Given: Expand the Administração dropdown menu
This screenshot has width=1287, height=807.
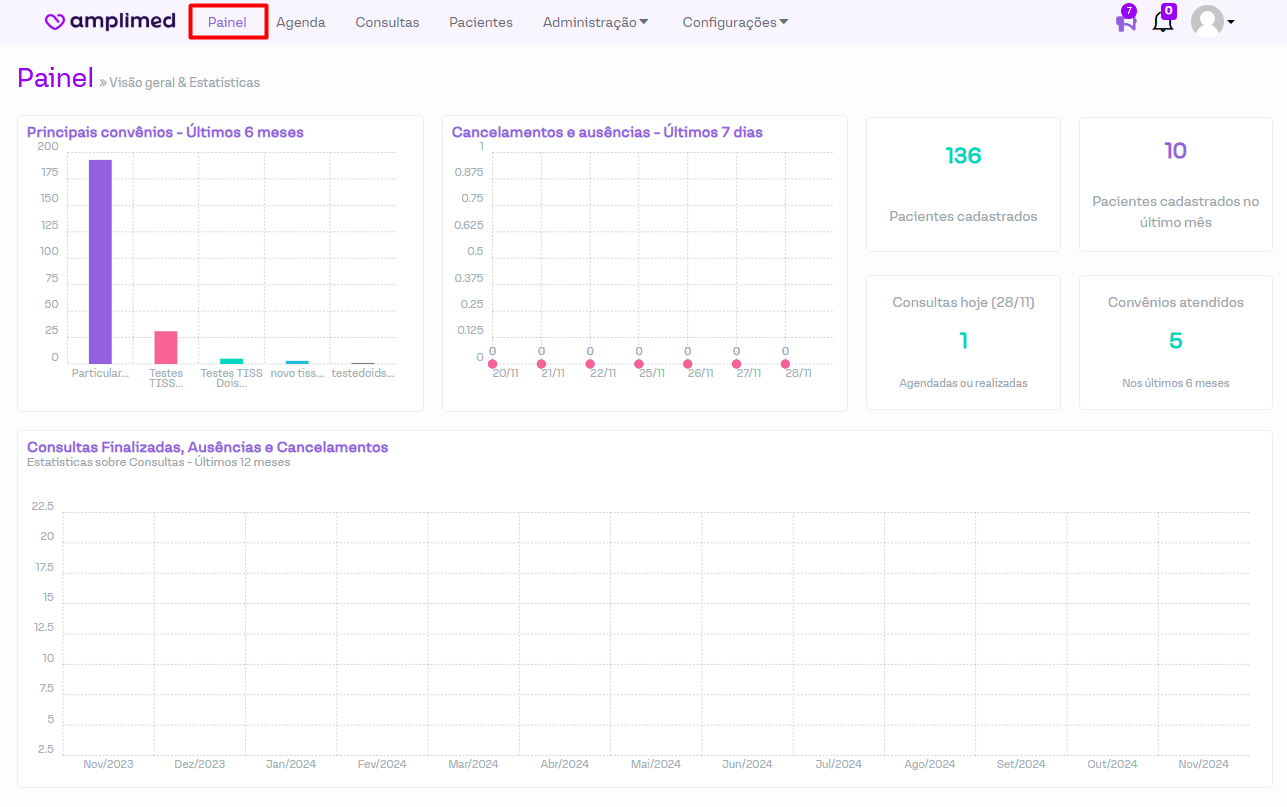Looking at the screenshot, I should point(596,22).
